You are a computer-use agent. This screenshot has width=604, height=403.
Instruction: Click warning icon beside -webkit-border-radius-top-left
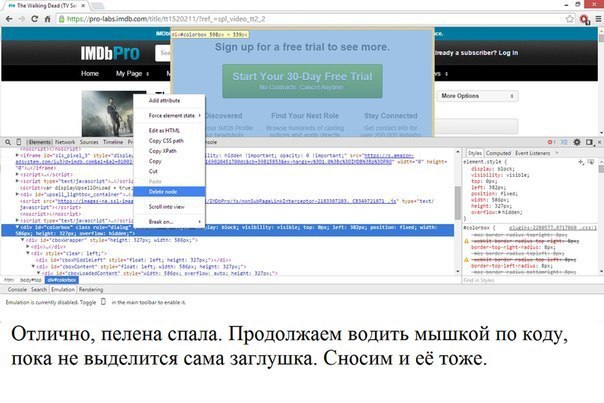[466, 260]
